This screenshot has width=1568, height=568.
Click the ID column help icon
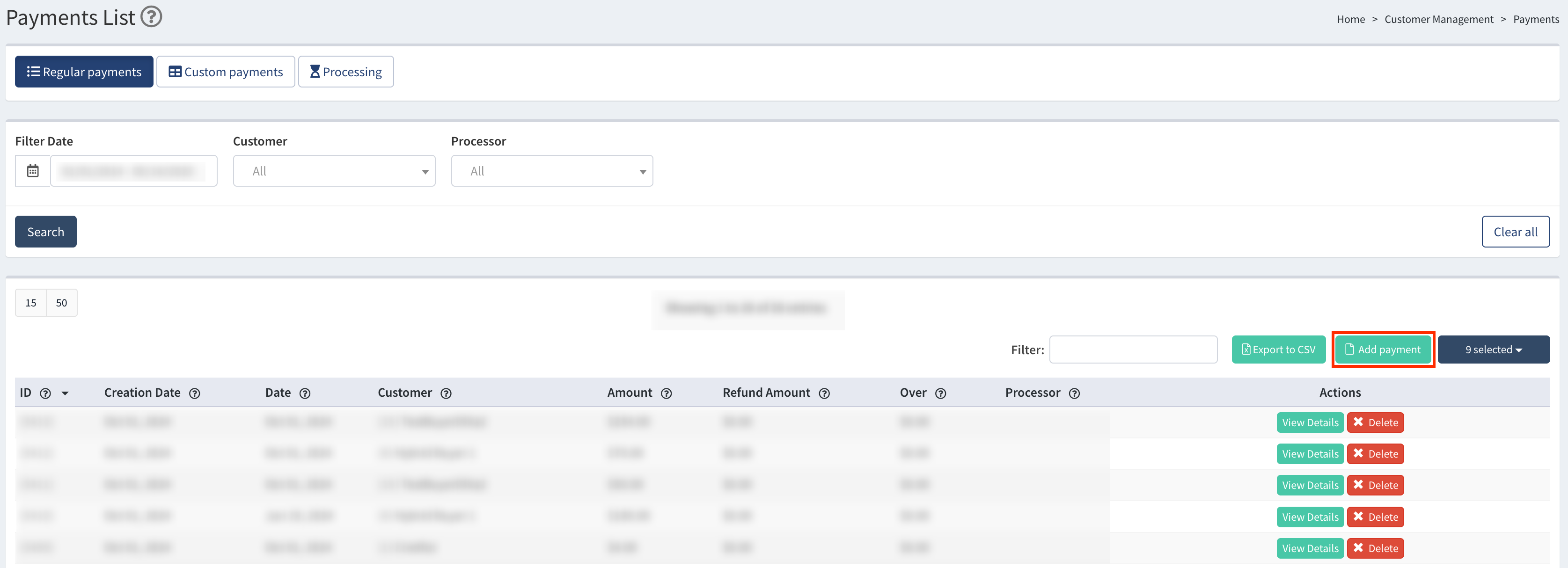point(46,393)
